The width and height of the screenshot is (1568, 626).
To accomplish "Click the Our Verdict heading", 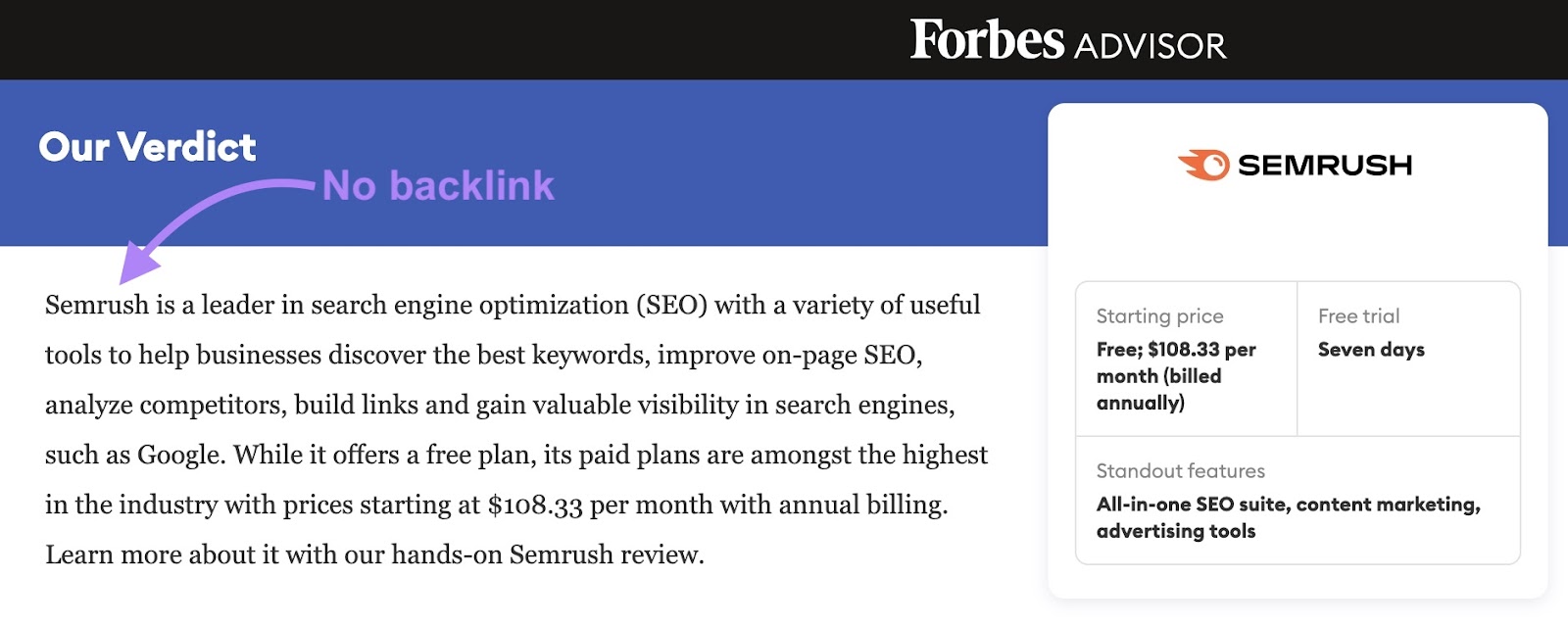I will point(148,147).
